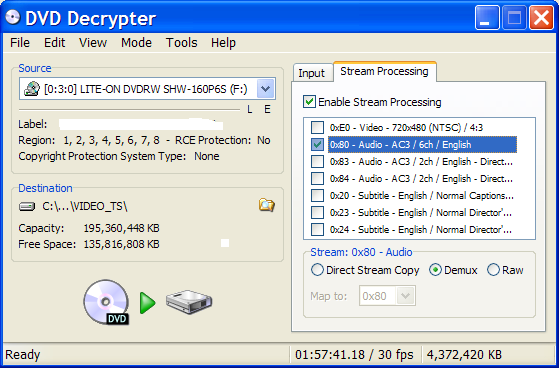The width and height of the screenshot is (559, 368).
Task: Click the drive icon in Source combo box
Action: 32,89
